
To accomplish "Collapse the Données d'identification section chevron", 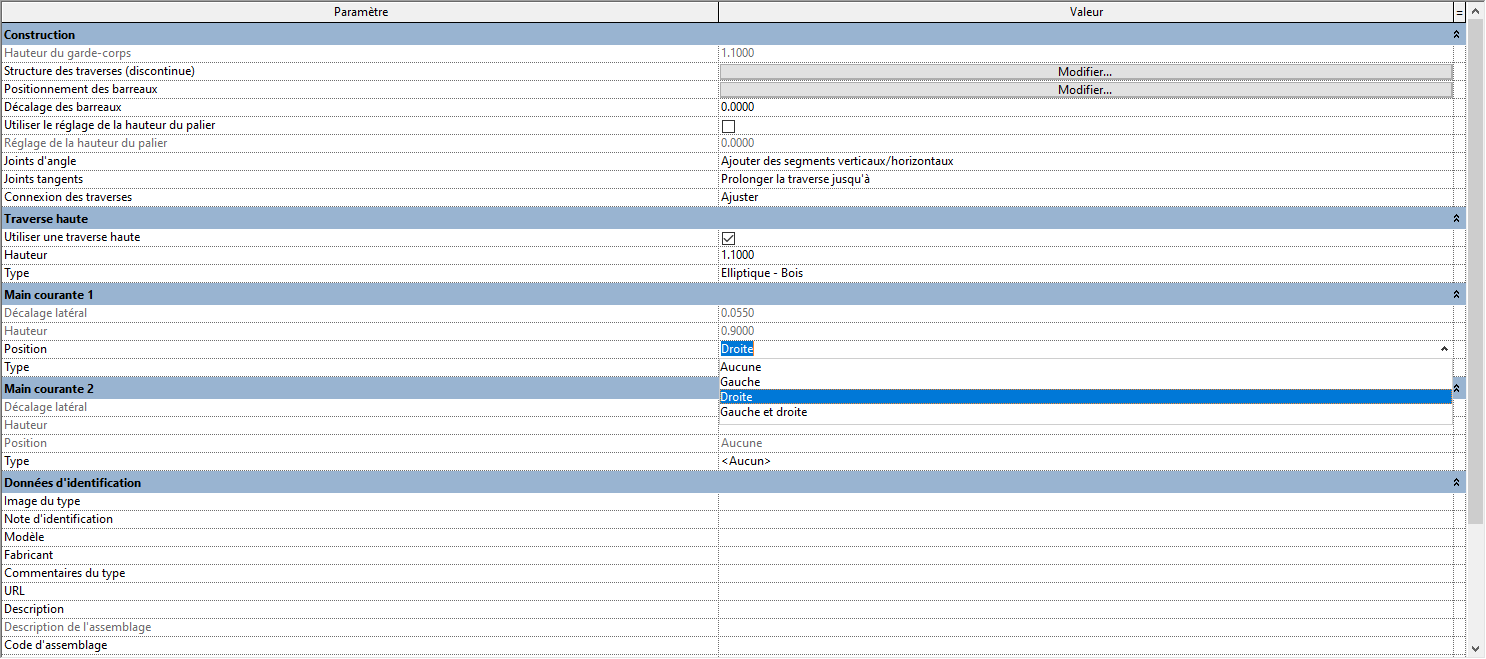I will tap(1456, 483).
